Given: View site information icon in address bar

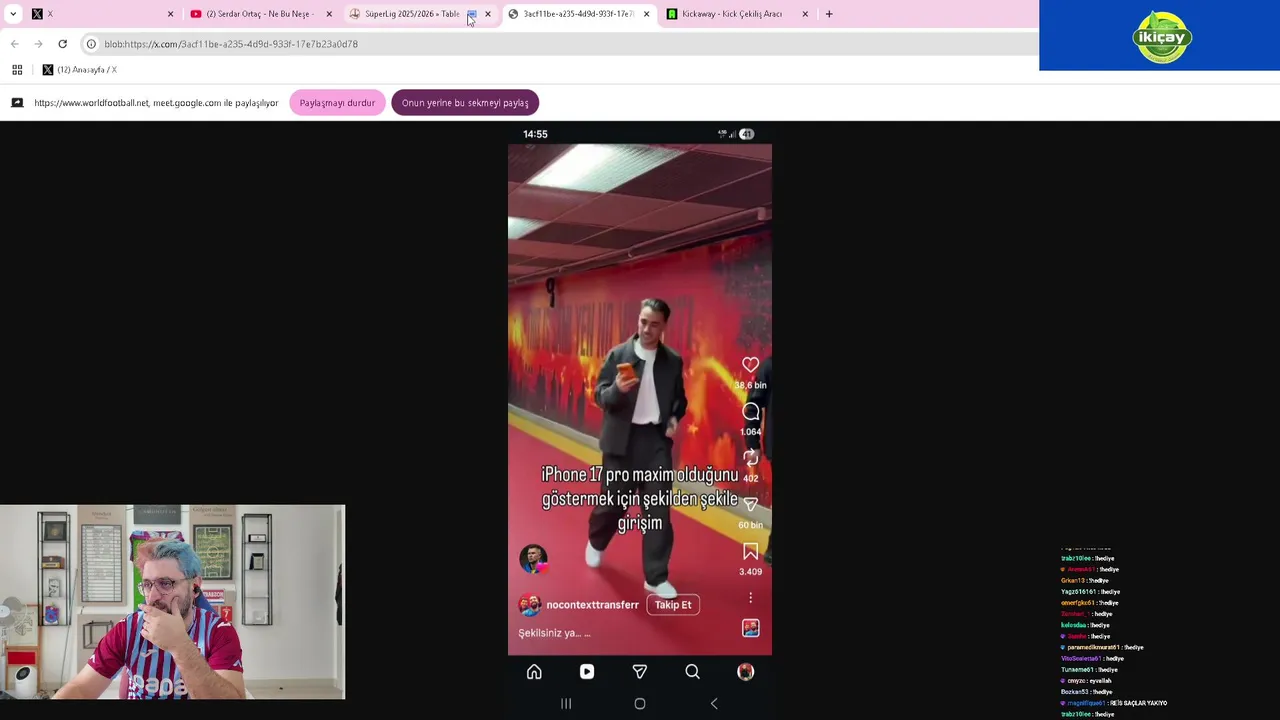Looking at the screenshot, I should (x=91, y=44).
